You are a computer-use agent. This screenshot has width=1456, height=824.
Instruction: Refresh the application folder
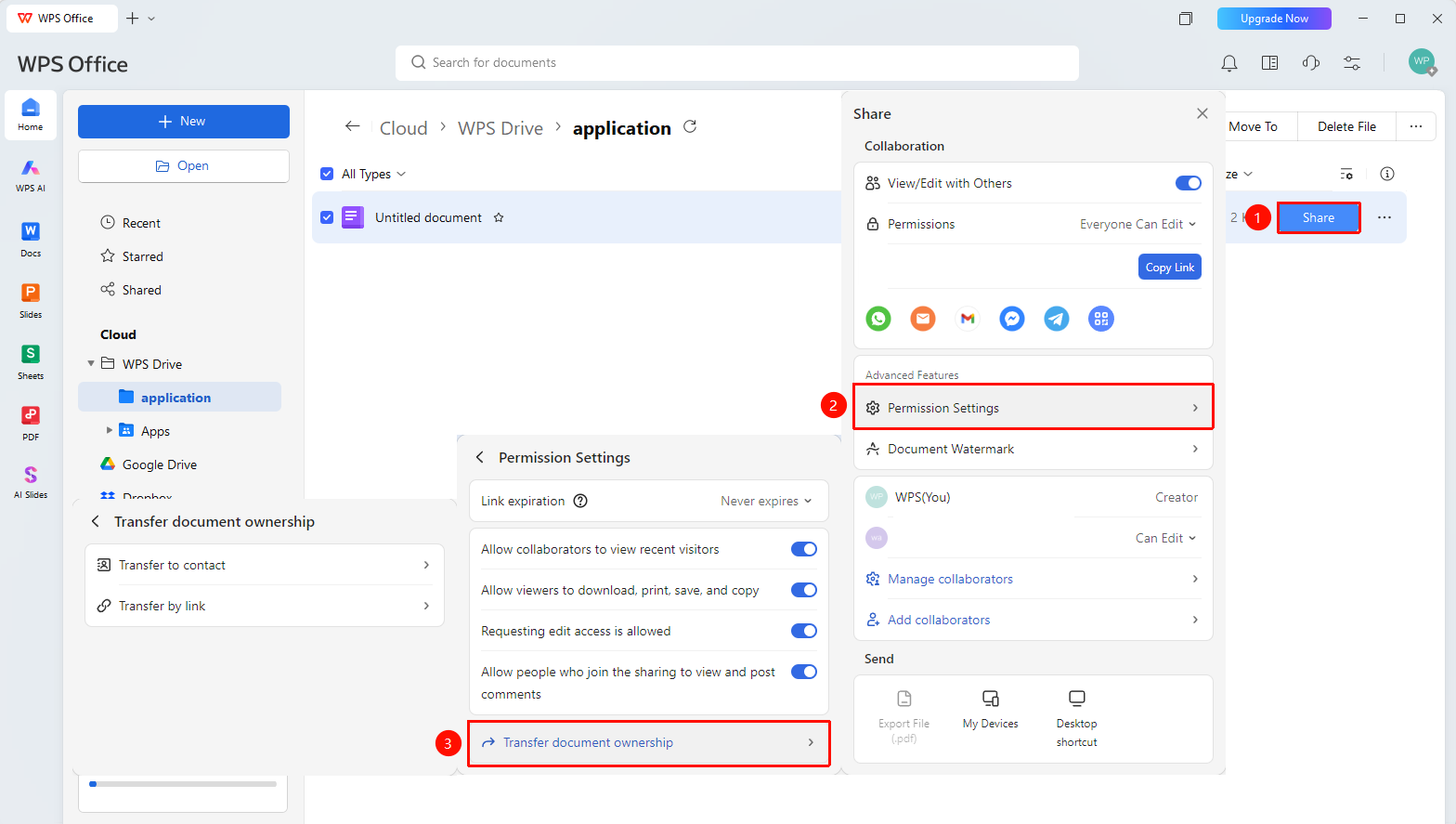tap(690, 126)
